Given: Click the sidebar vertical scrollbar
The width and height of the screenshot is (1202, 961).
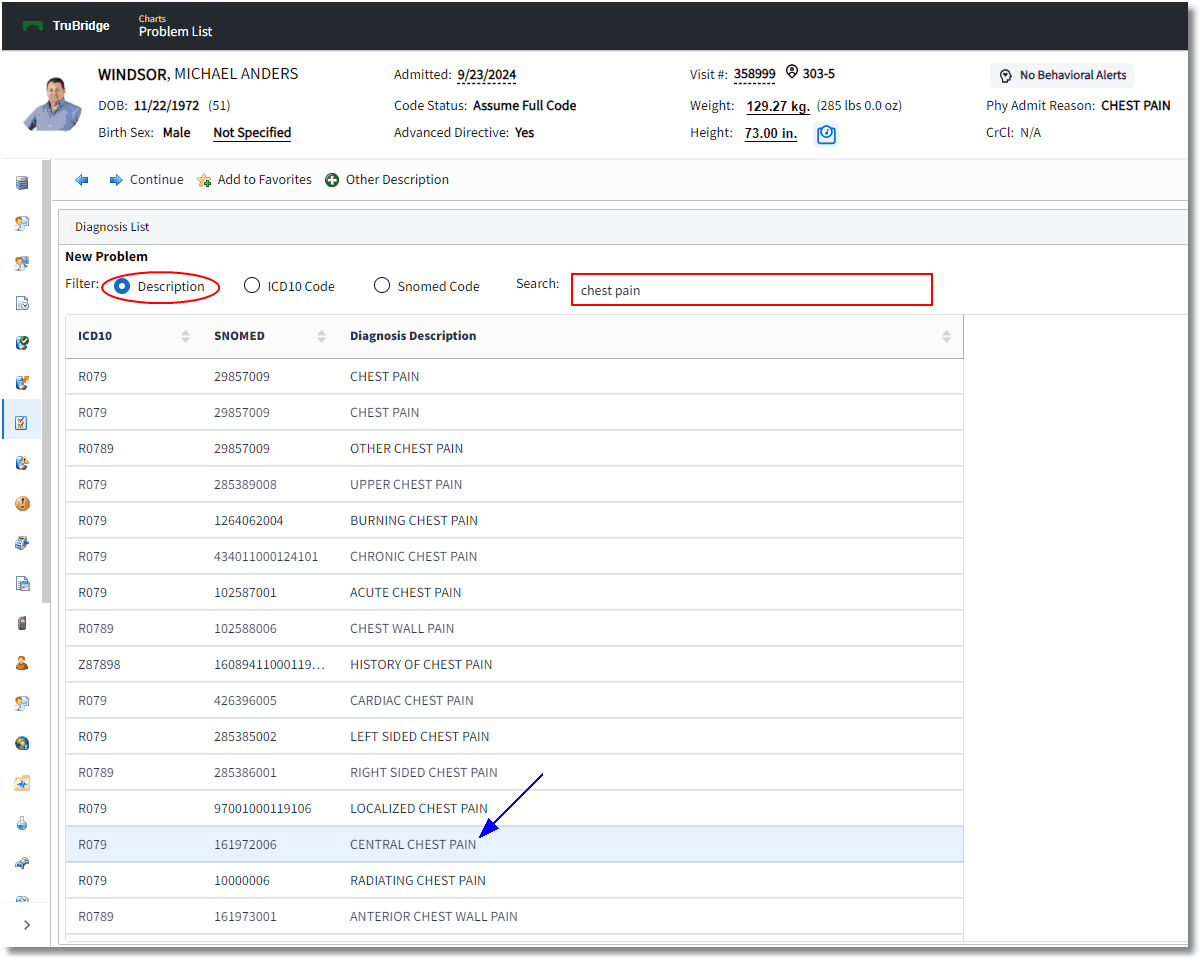Looking at the screenshot, I should 45,381.
